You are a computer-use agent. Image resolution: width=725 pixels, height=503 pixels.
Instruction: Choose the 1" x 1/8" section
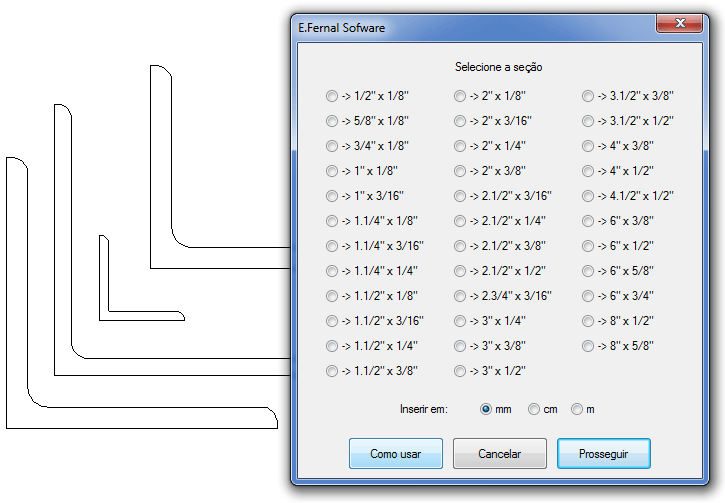332,171
